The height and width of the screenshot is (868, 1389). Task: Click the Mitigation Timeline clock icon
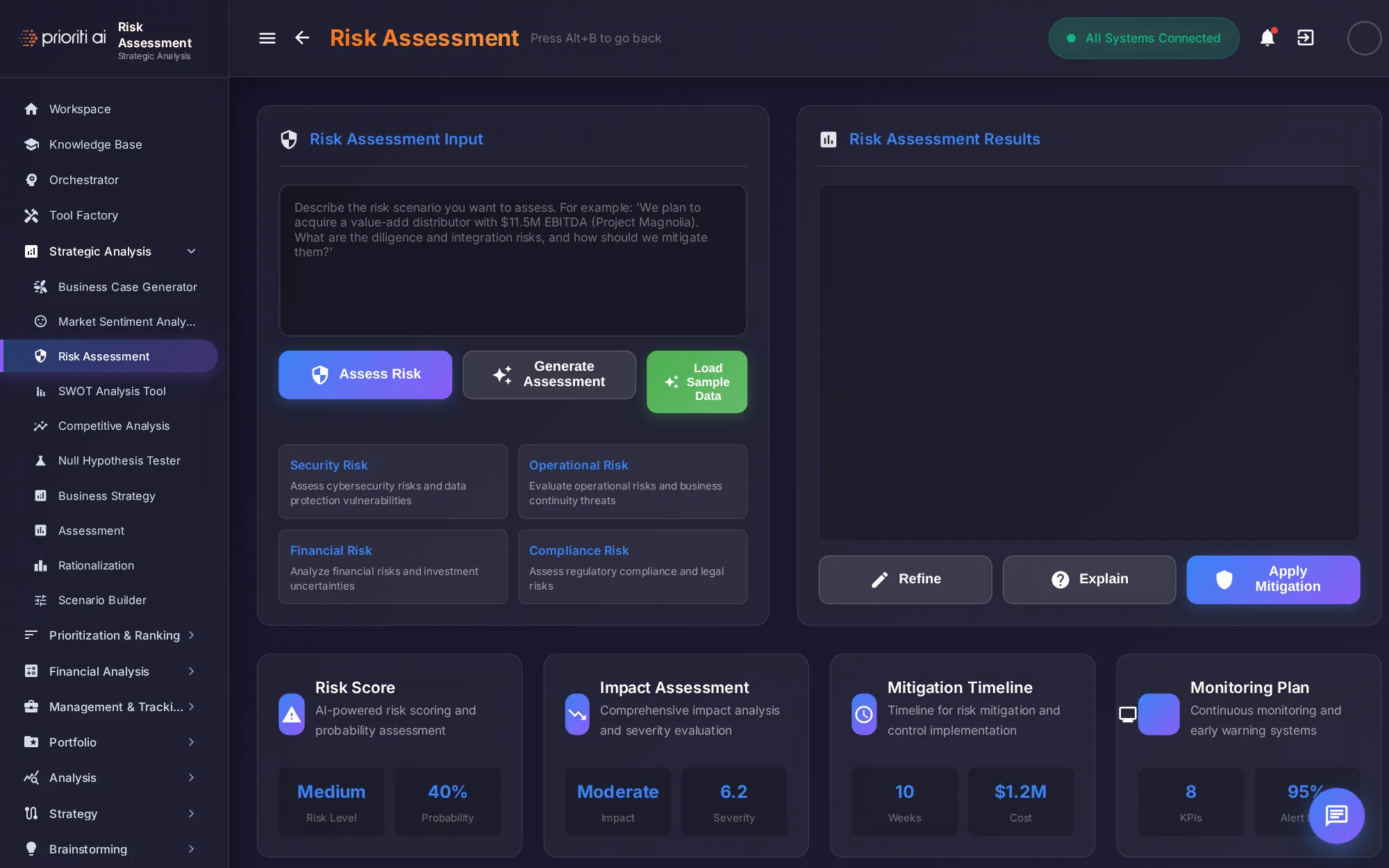point(864,714)
